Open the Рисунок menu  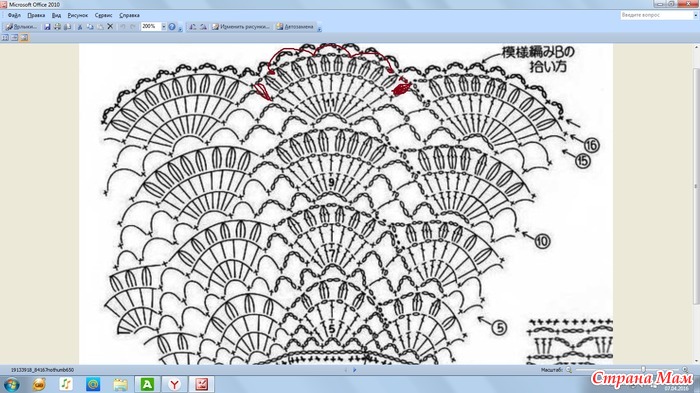point(78,15)
